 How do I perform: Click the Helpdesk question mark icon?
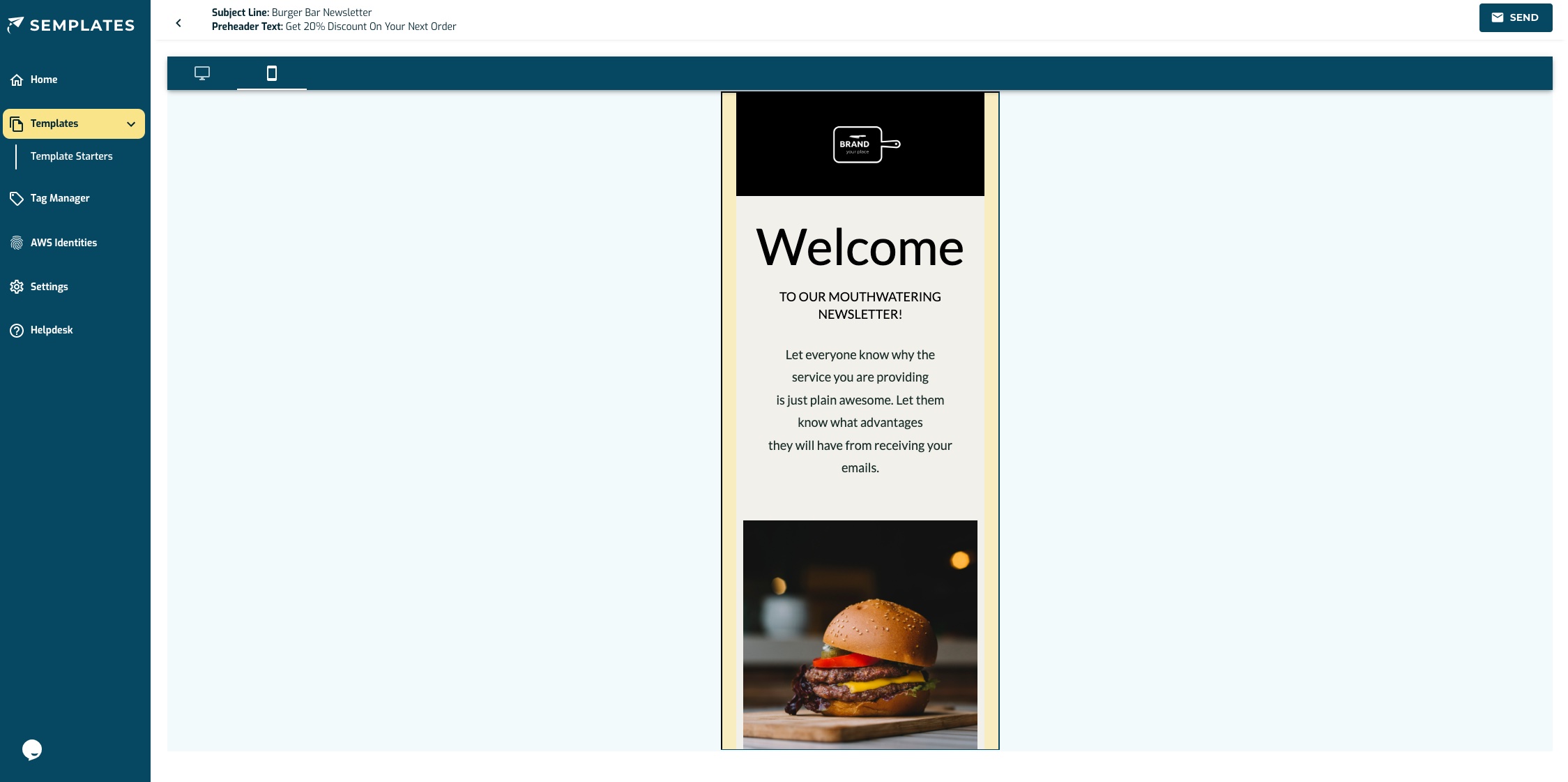click(x=17, y=331)
